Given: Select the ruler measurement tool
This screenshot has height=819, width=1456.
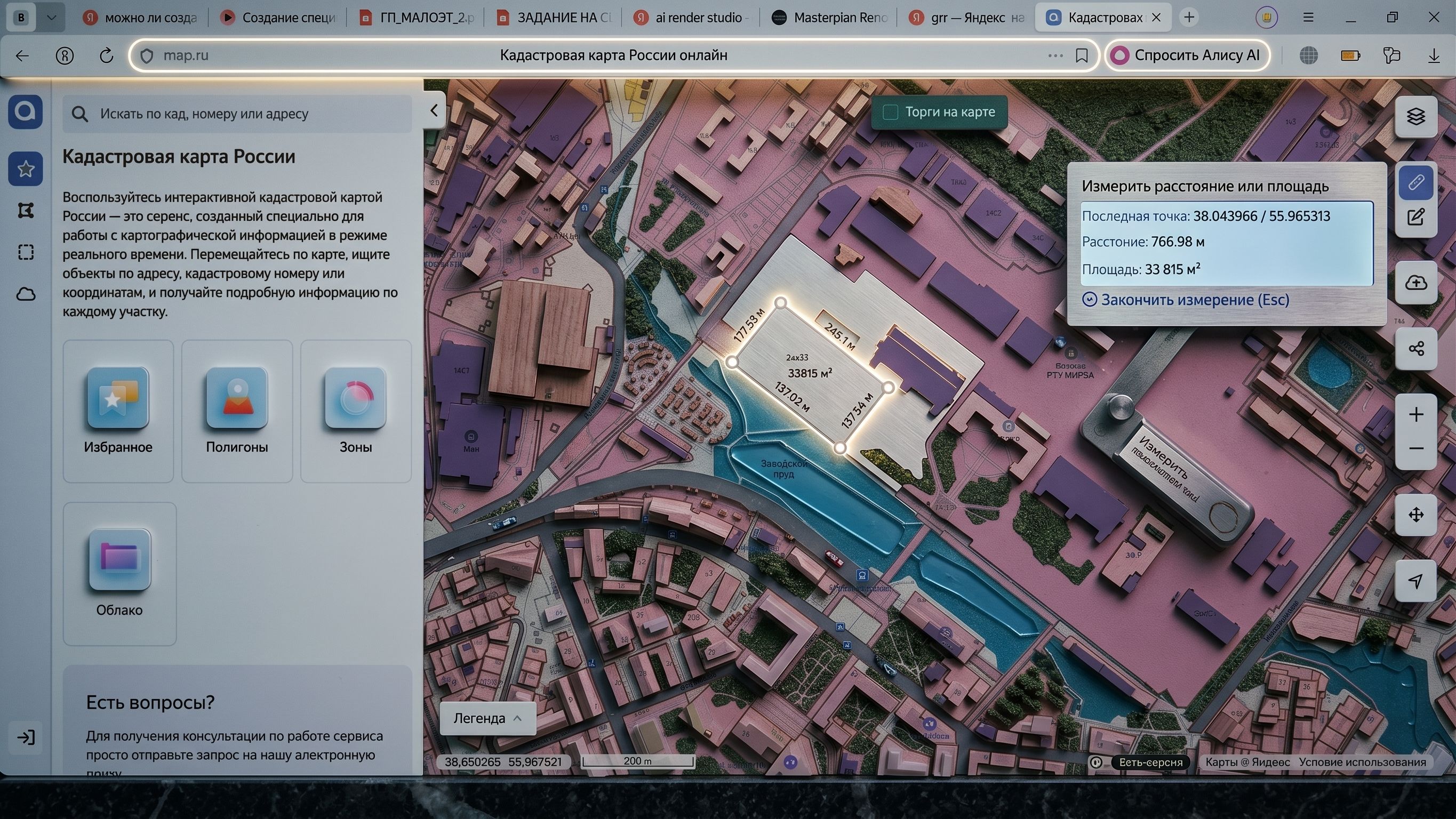Looking at the screenshot, I should click(1415, 182).
